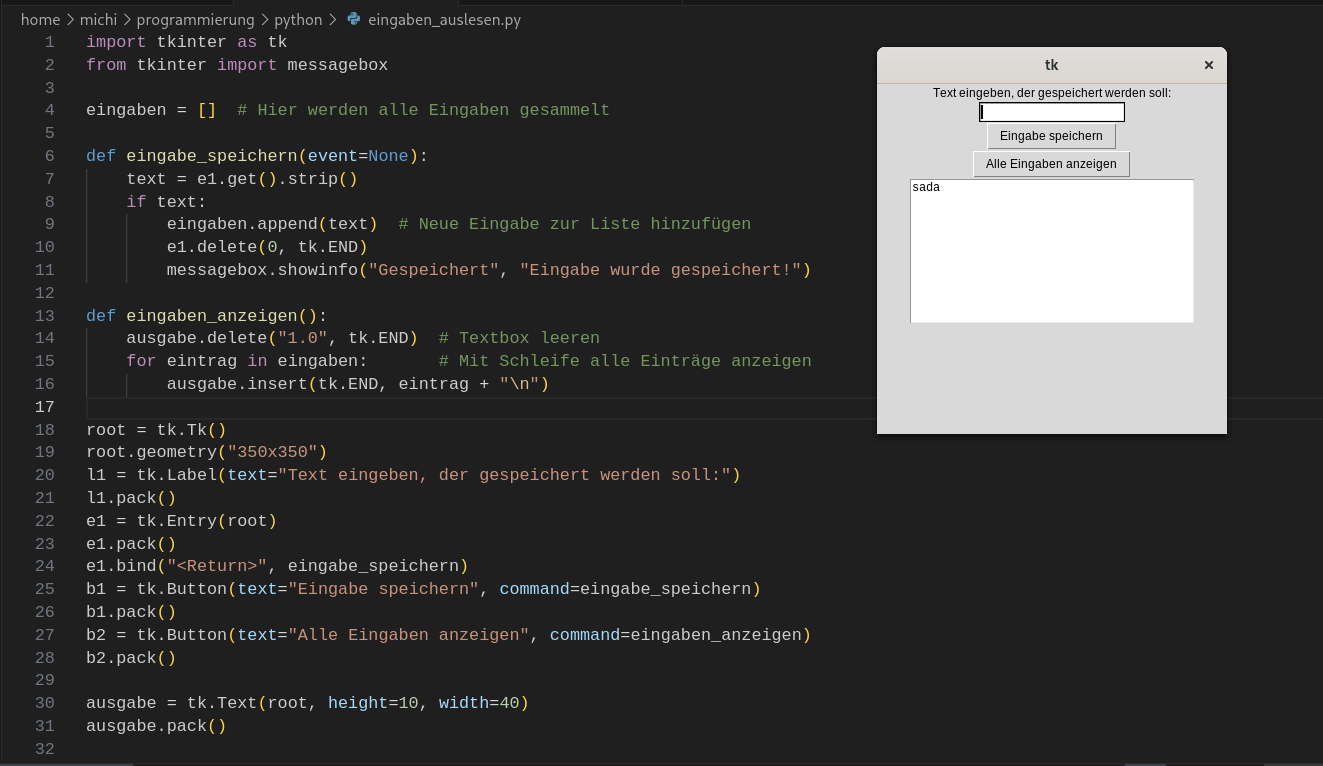This screenshot has height=766, width=1323.
Task: Click the Python file icon in the breadcrumb
Action: (355, 19)
